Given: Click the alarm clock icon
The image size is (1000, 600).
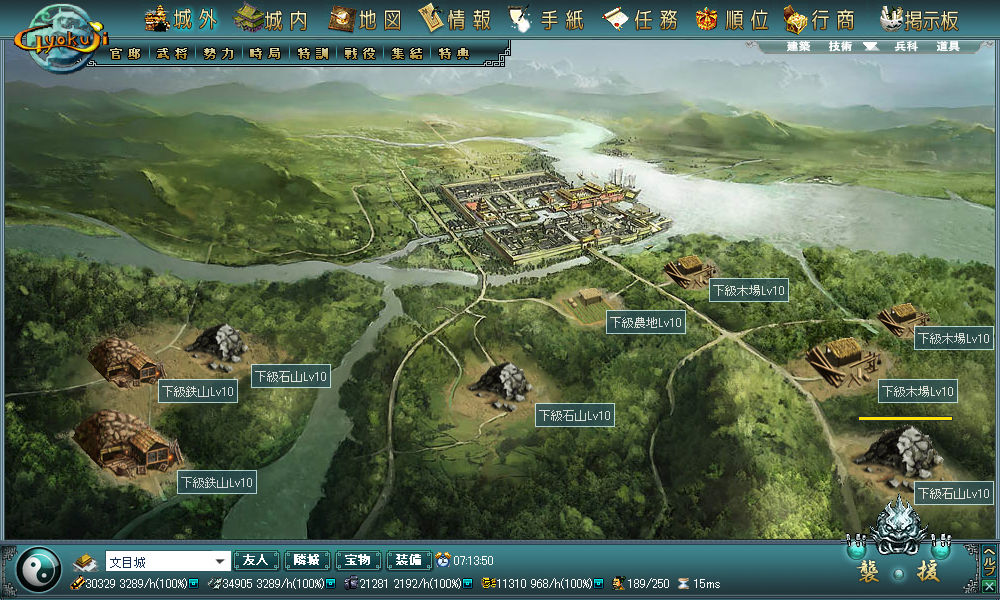Looking at the screenshot, I should coord(443,560).
